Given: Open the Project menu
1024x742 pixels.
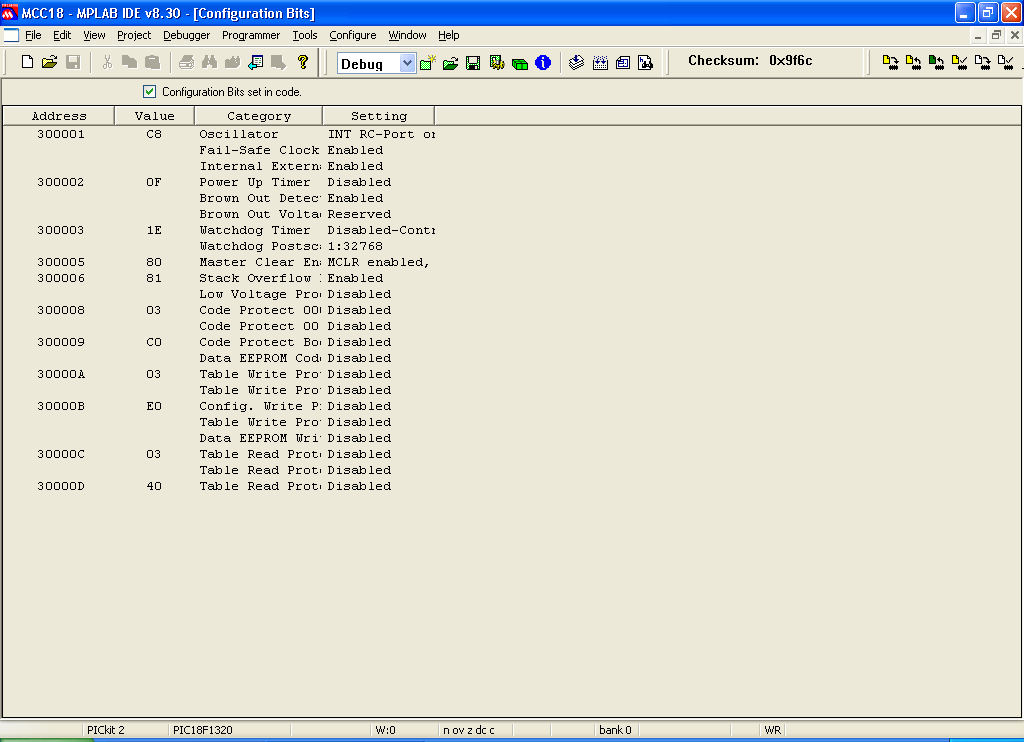Looking at the screenshot, I should coord(134,35).
